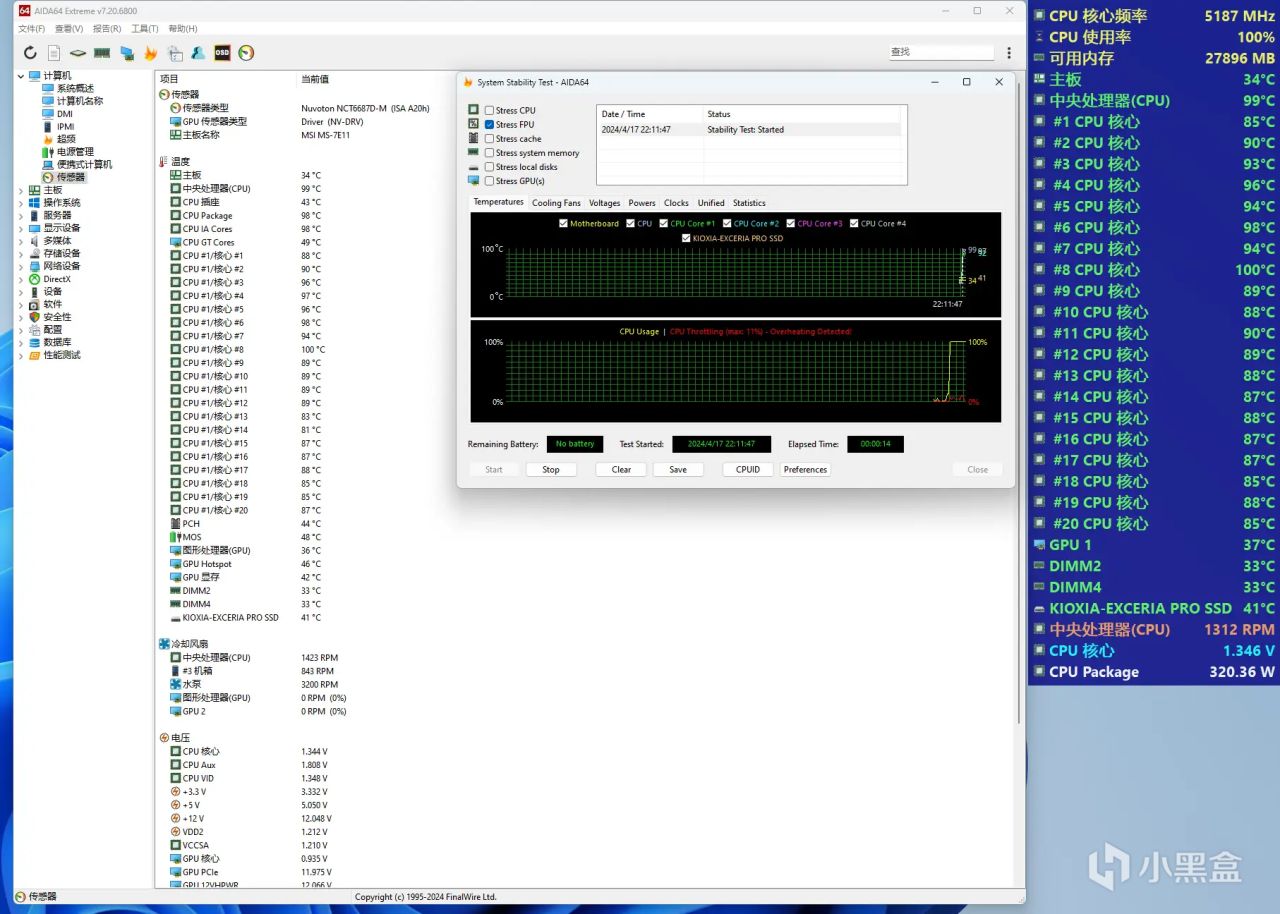Click the main window vertical scrollbar
This screenshot has height=914, width=1280.
(1019, 400)
